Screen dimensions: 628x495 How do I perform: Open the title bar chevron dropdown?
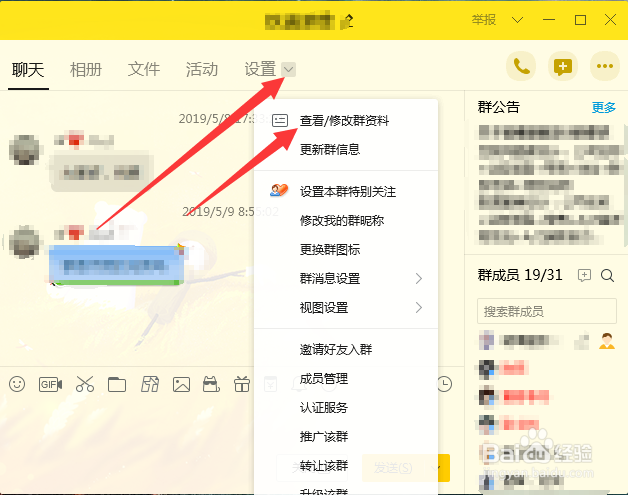tap(517, 20)
